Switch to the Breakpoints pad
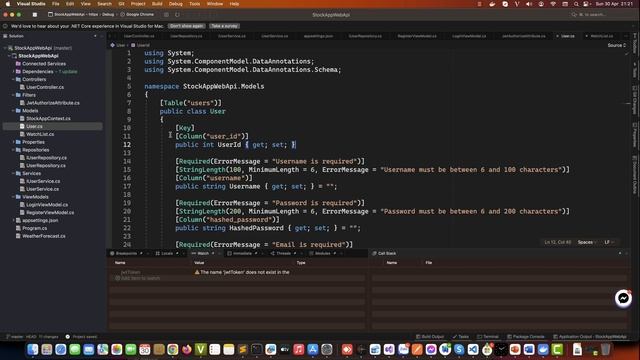This screenshot has width=640, height=360. coord(126,253)
